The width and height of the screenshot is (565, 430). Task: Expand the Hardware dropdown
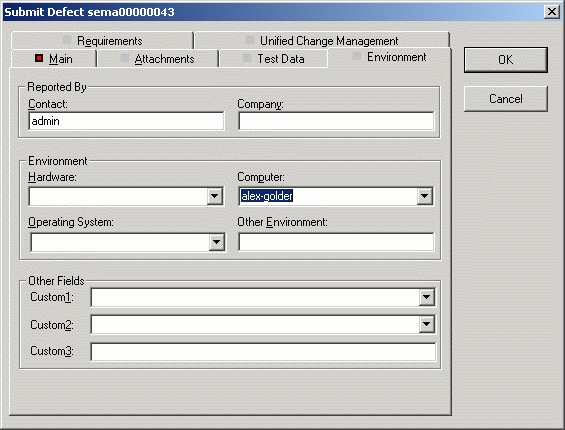click(215, 196)
